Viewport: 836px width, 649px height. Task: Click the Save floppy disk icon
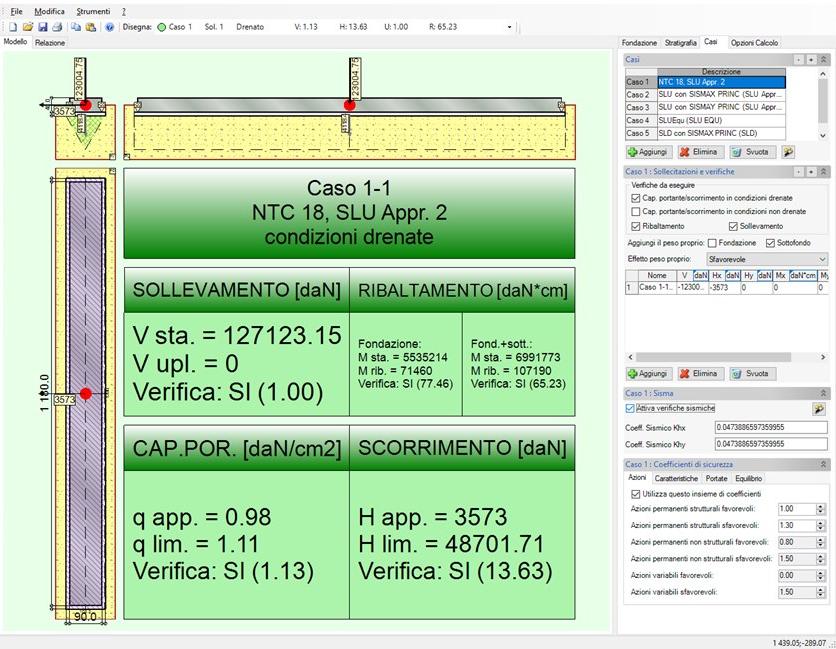coord(43,27)
